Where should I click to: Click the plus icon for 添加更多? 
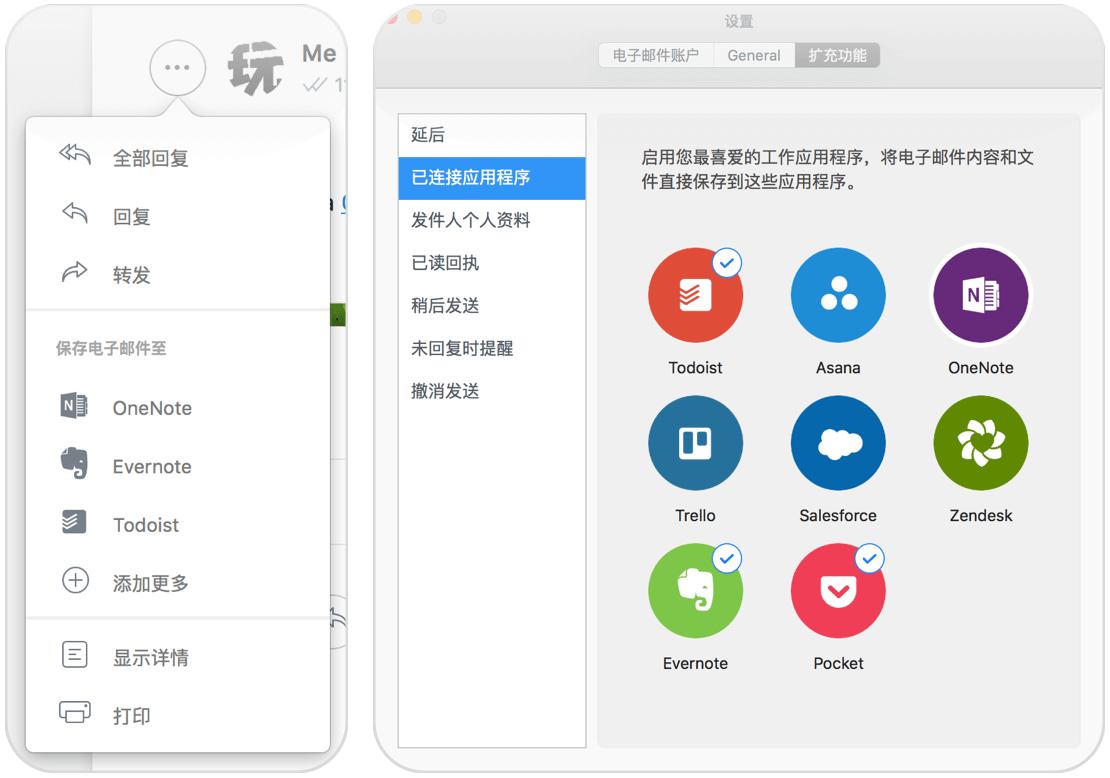pyautogui.click(x=75, y=580)
